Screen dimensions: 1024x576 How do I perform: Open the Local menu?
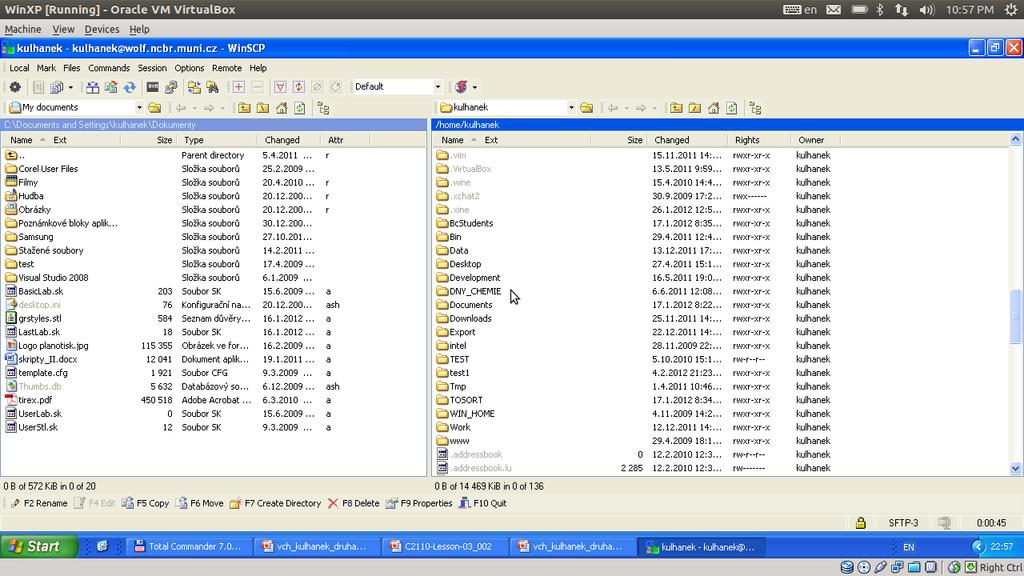pos(19,68)
